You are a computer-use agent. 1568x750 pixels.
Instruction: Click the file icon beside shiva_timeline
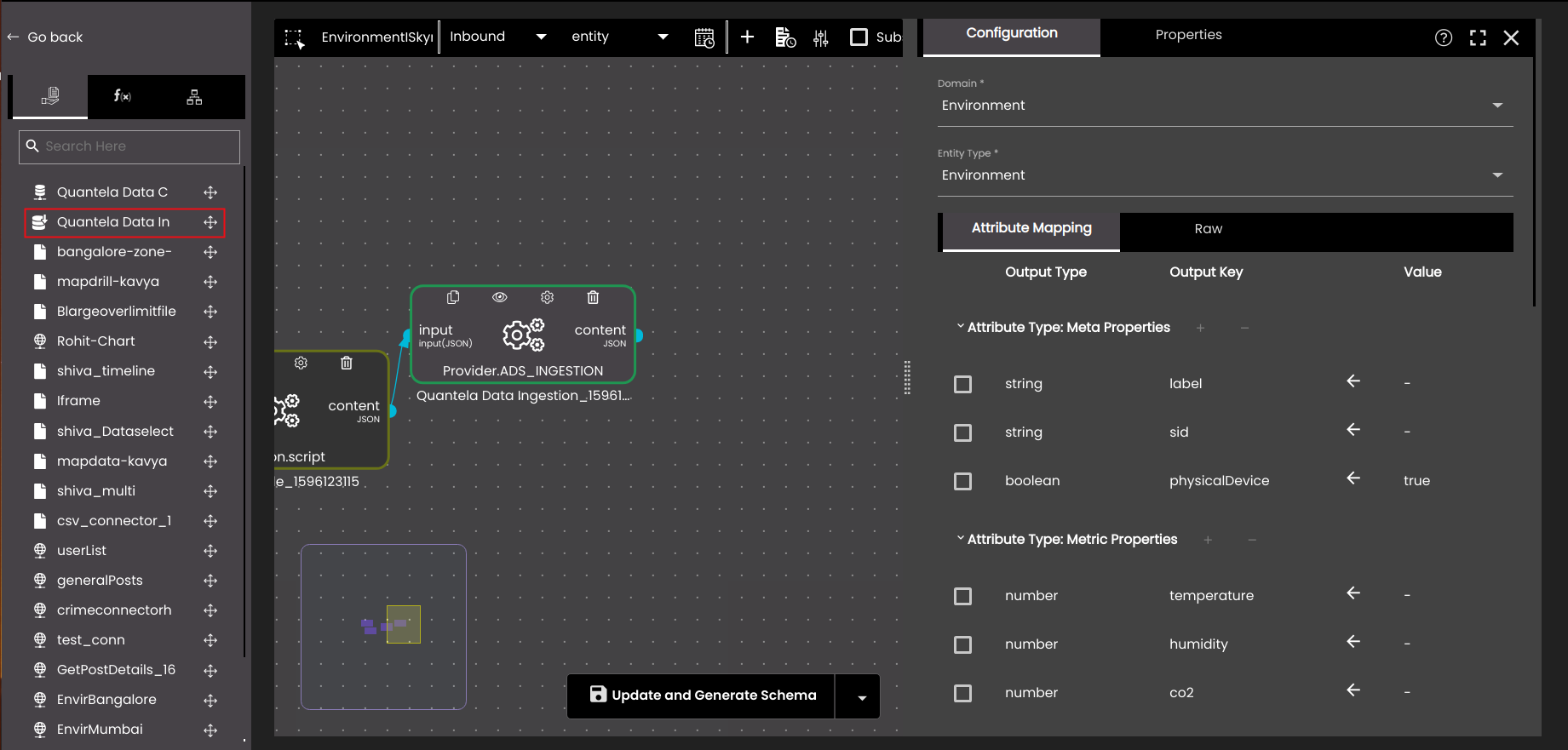(39, 371)
